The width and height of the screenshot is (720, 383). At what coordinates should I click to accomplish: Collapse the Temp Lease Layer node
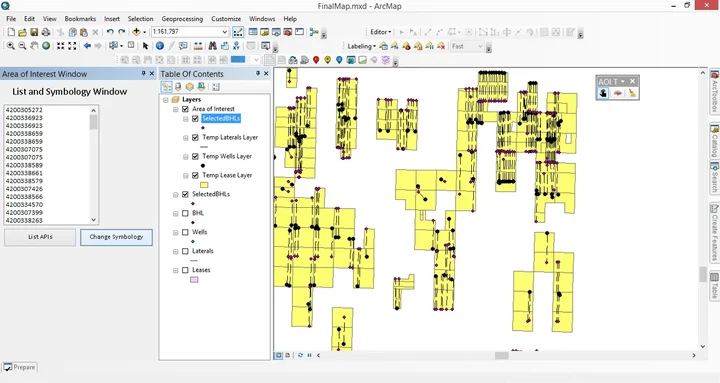[x=186, y=175]
